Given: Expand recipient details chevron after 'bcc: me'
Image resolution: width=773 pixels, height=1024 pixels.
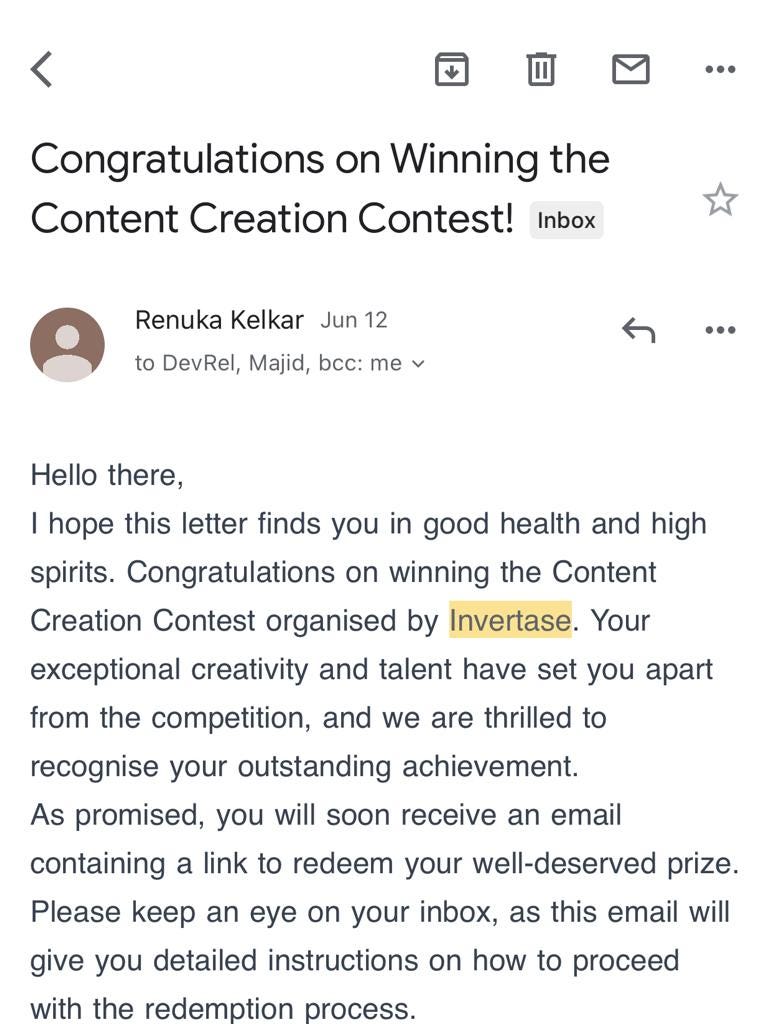Looking at the screenshot, I should [418, 364].
